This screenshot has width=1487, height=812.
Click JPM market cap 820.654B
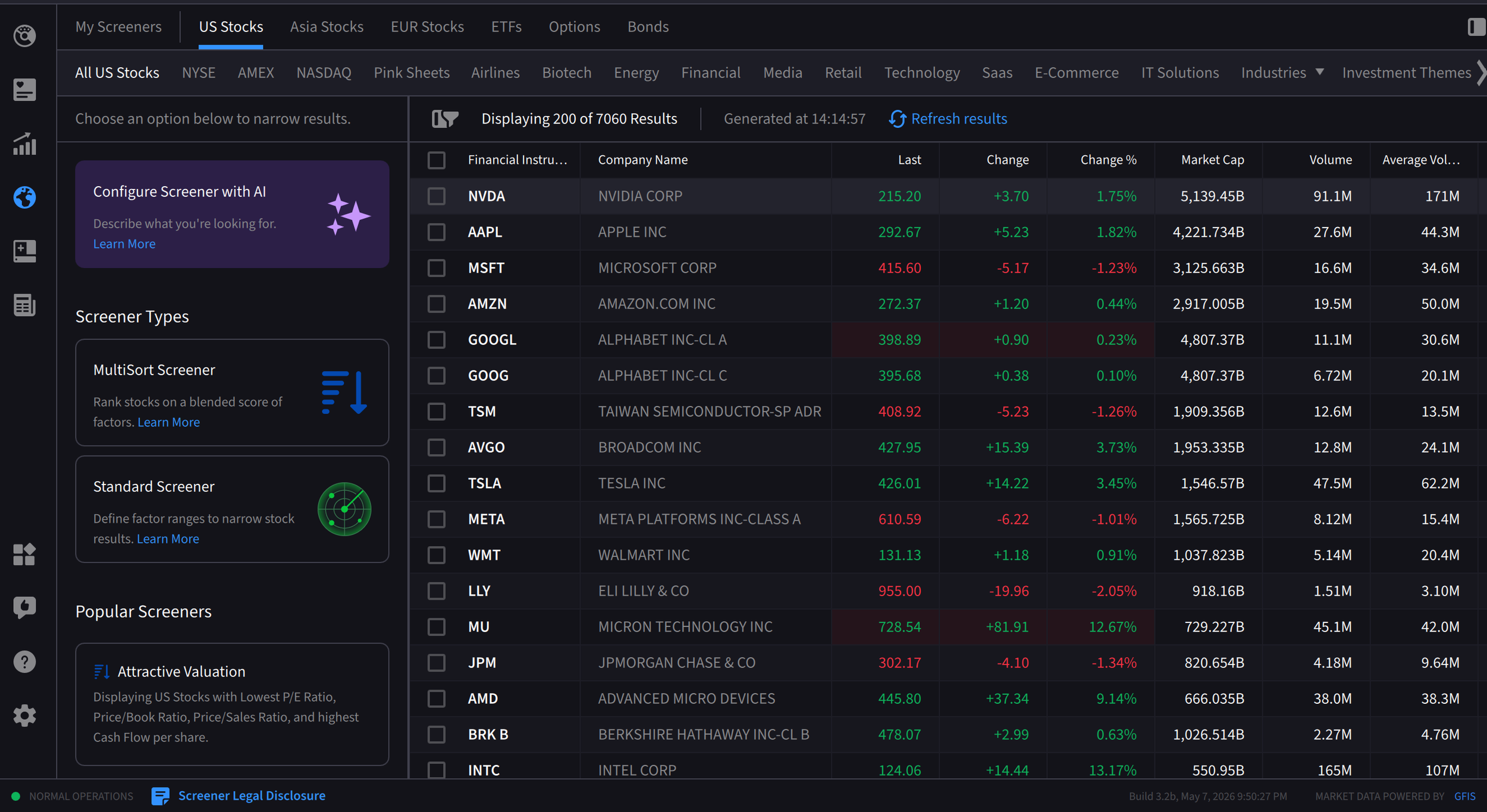point(1214,663)
